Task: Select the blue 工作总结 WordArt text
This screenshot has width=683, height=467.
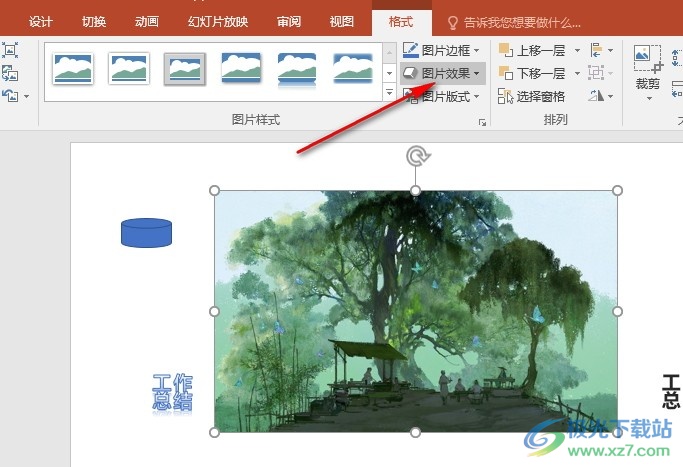Action: [x=172, y=392]
